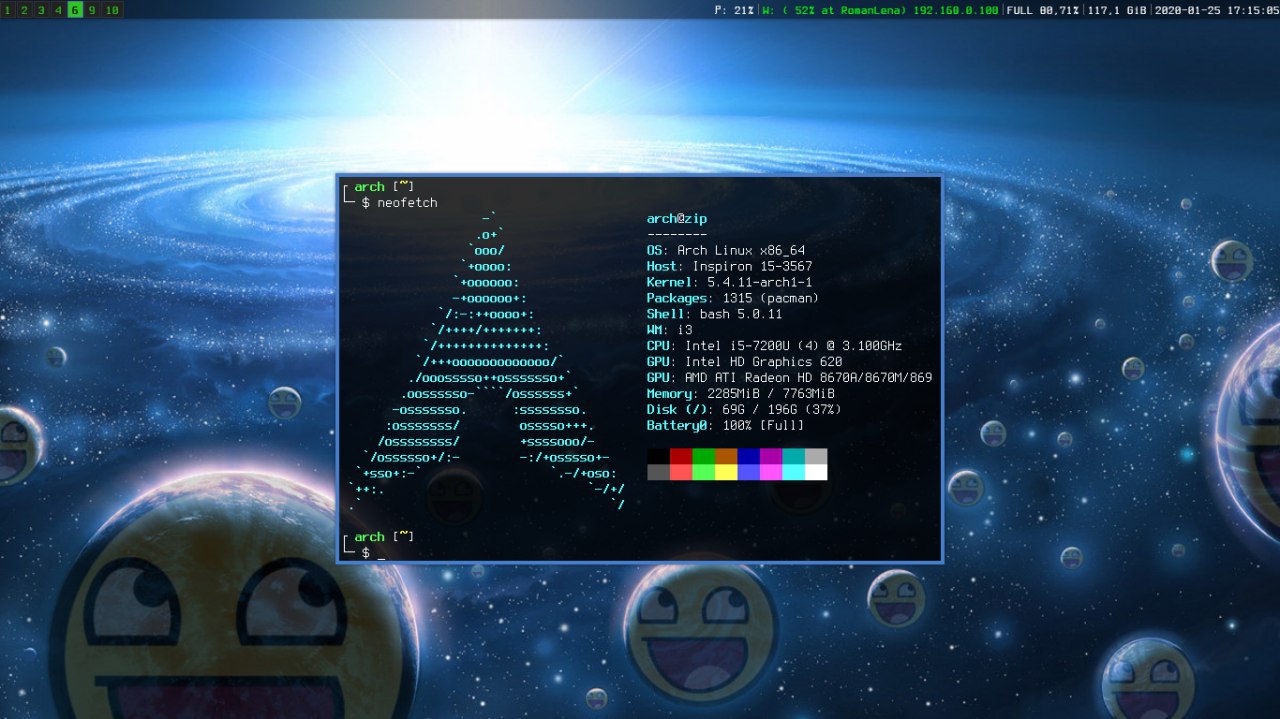
Task: Click the dark blue color block
Action: pos(748,456)
